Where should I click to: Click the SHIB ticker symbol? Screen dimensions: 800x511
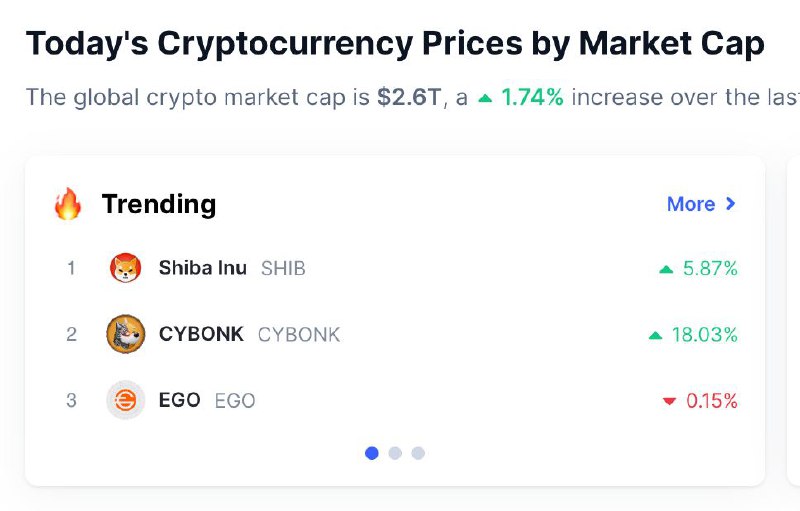(283, 268)
